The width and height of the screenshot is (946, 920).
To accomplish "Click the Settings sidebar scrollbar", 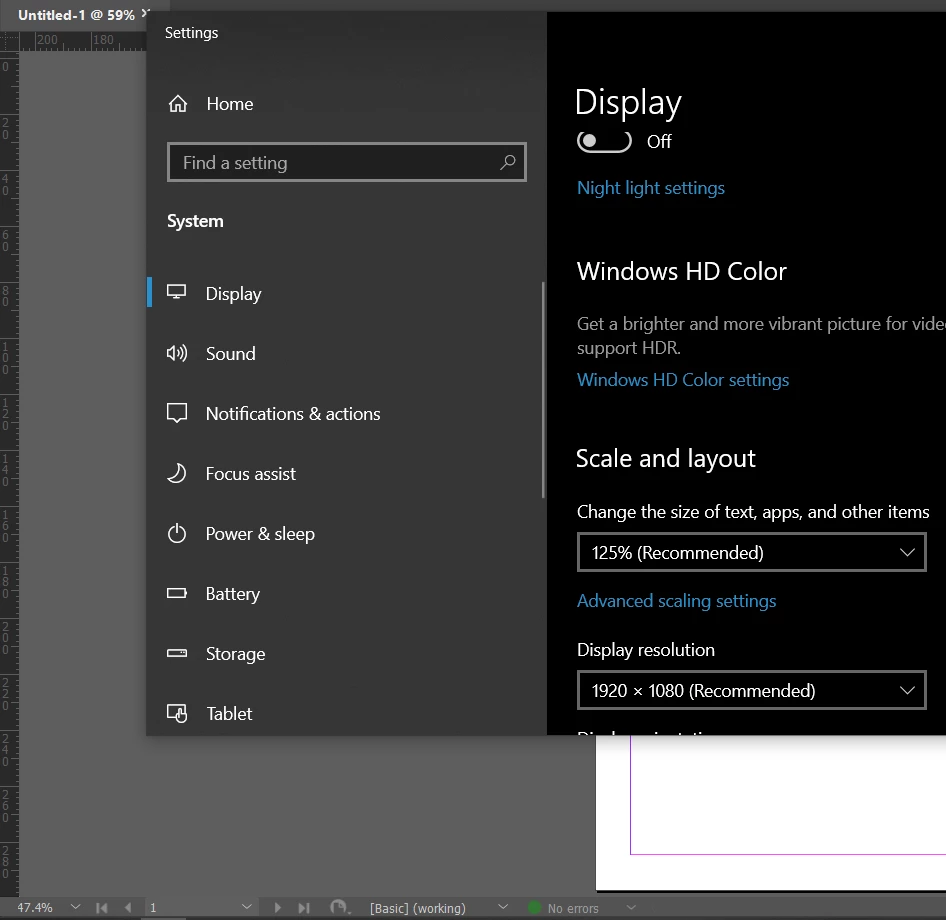I will click(543, 390).
